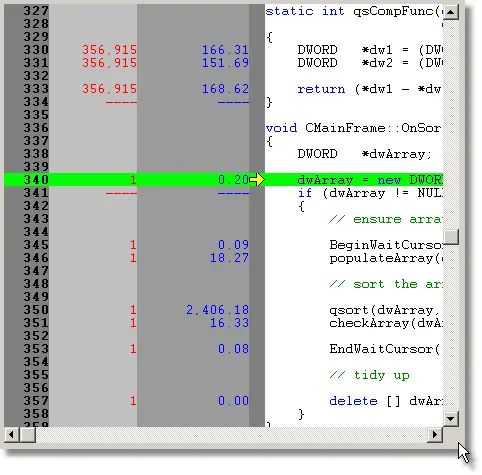Screen dimensions: 482x475
Task: Click visit count 356,915 on line 330
Action: click(110, 50)
